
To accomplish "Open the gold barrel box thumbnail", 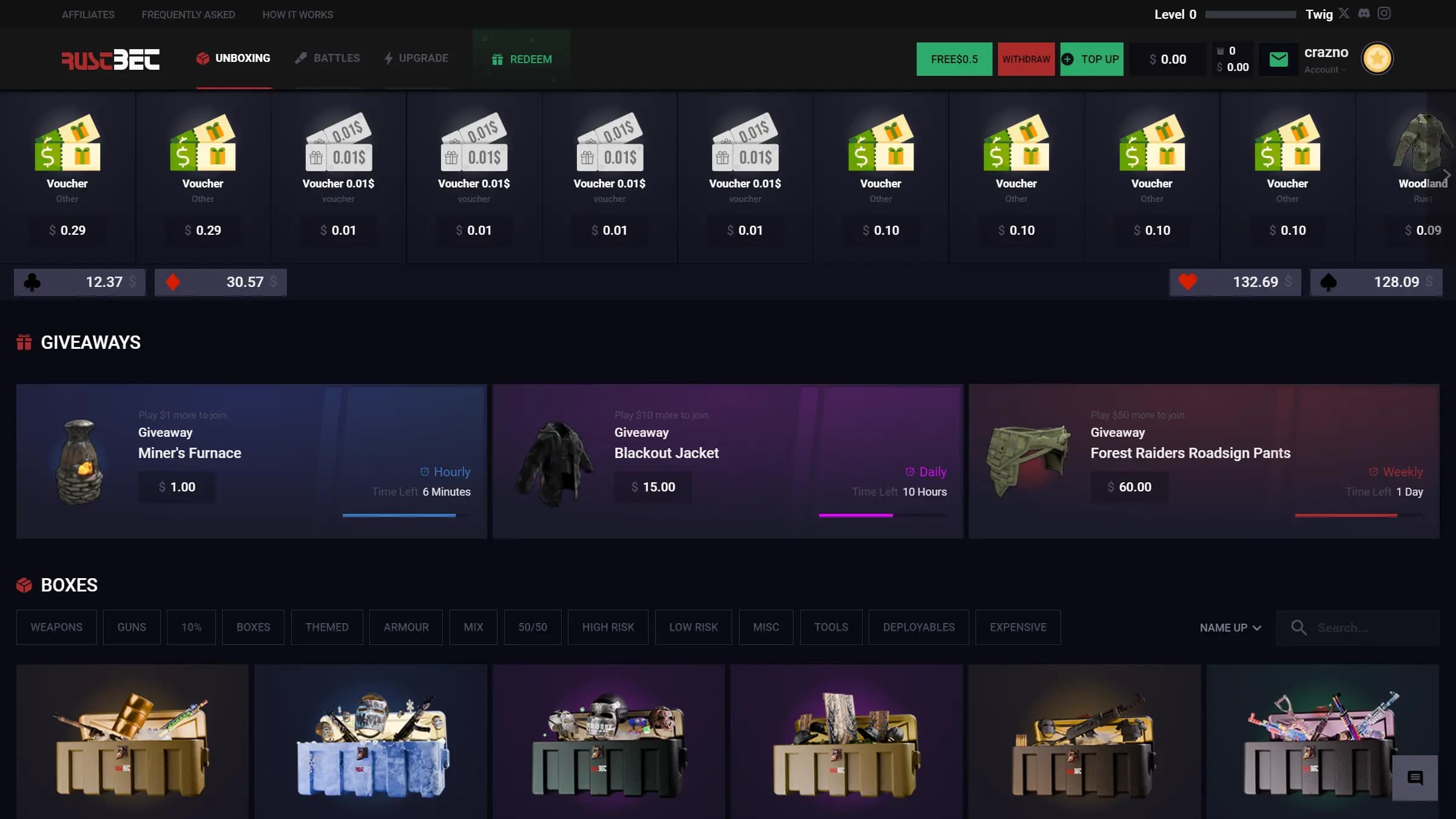I will pyautogui.click(x=132, y=741).
